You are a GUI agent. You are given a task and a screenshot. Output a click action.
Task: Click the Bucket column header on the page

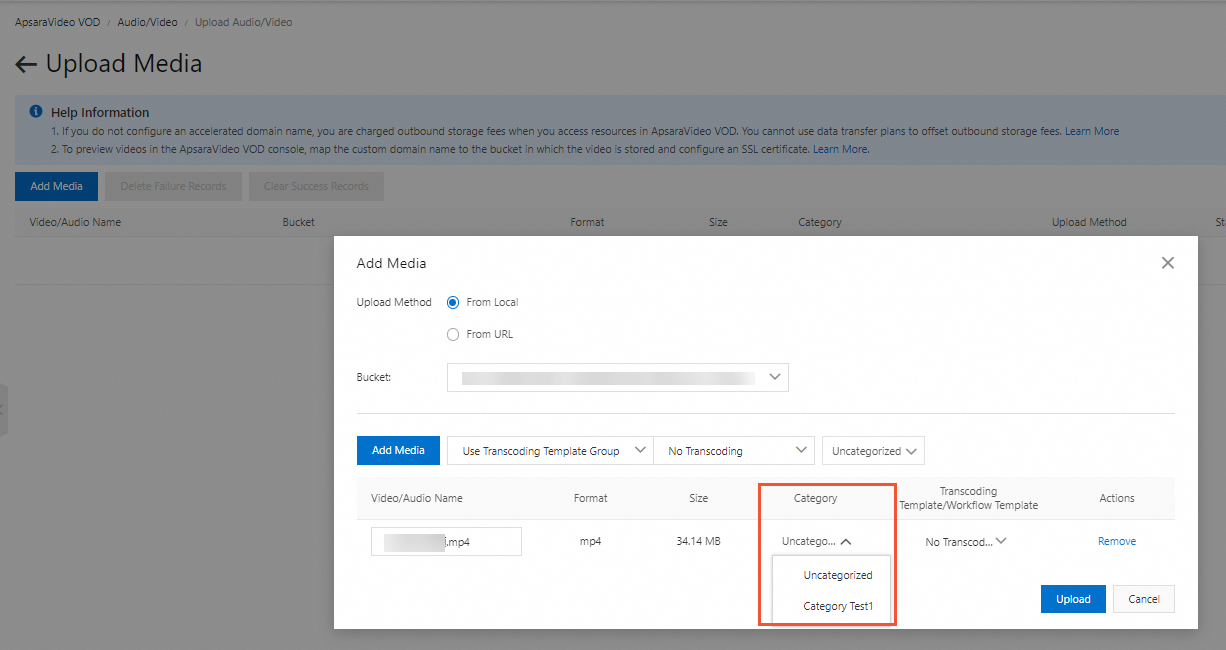click(299, 222)
